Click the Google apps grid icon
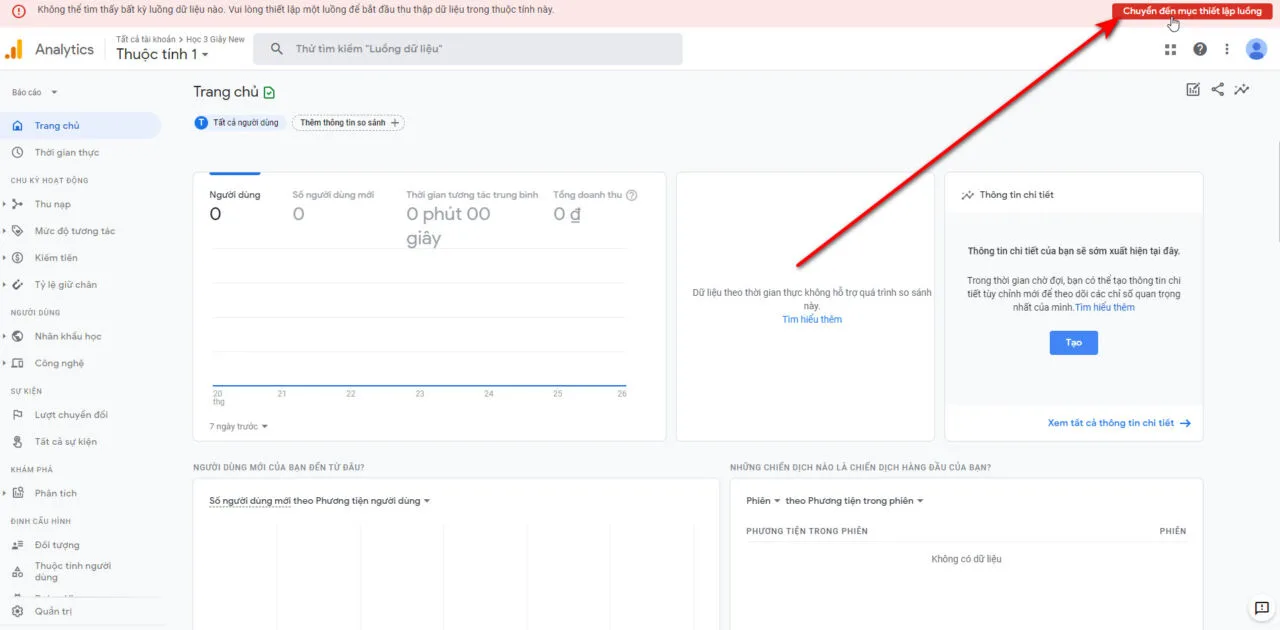The height and width of the screenshot is (630, 1280). pos(1171,49)
